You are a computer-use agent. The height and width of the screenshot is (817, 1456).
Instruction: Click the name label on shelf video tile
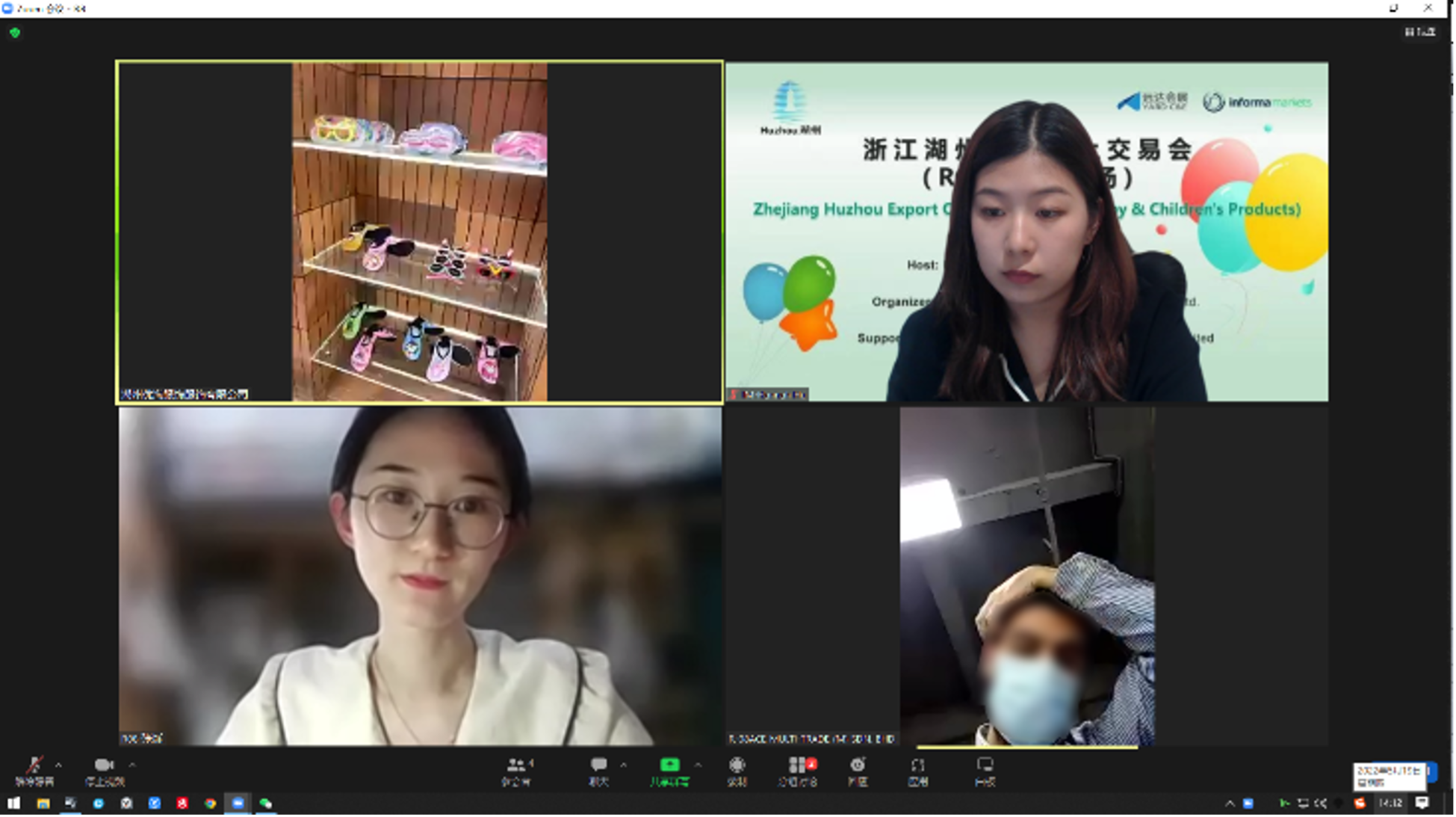[x=185, y=394]
